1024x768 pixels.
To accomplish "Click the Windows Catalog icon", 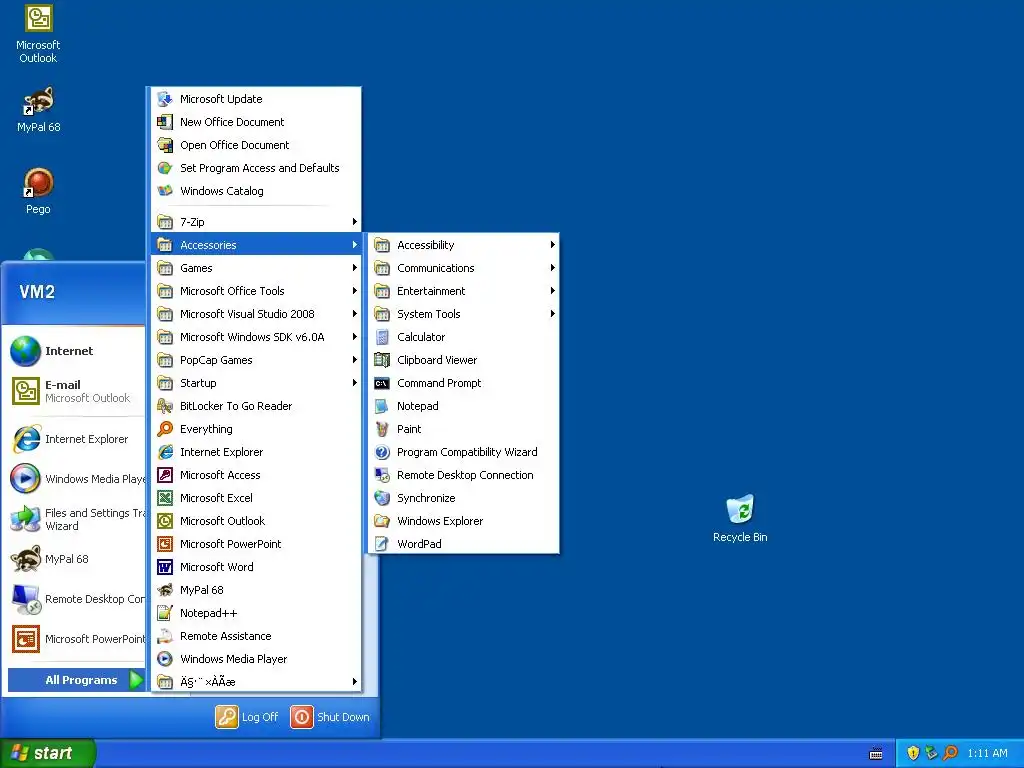I will (x=165, y=191).
